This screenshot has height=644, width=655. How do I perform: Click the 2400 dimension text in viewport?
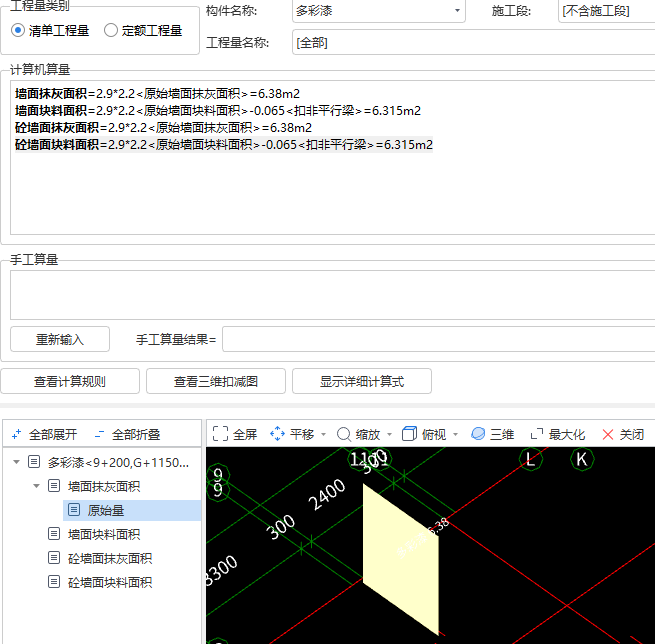pyautogui.click(x=327, y=494)
